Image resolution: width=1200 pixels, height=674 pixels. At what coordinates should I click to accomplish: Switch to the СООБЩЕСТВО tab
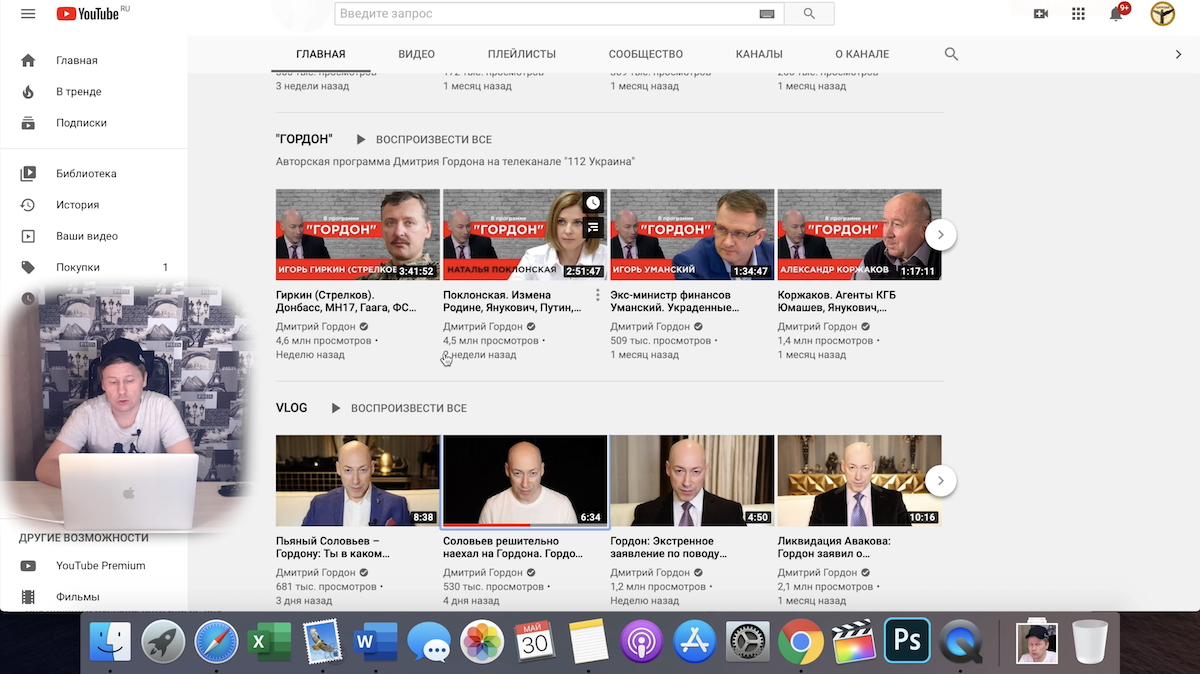click(645, 54)
